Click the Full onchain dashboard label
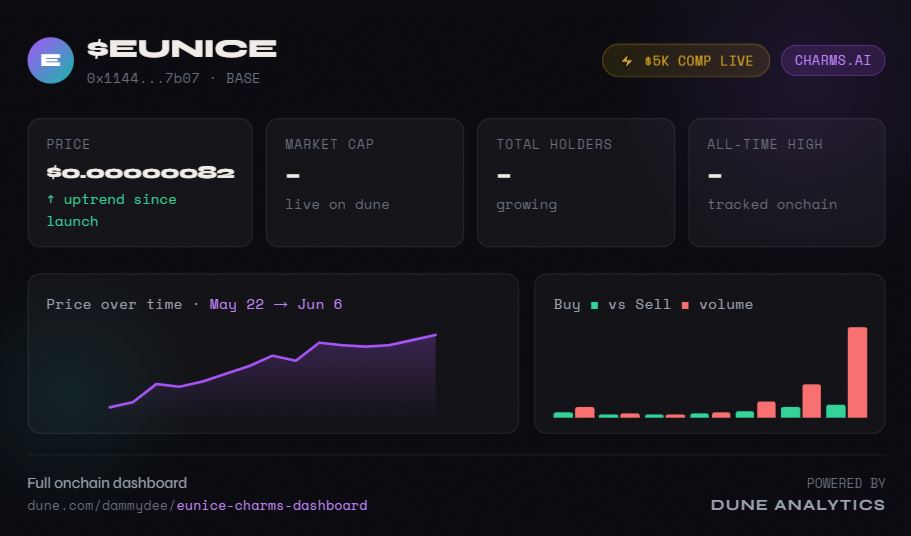Viewport: 911px width, 536px height. coord(107,483)
